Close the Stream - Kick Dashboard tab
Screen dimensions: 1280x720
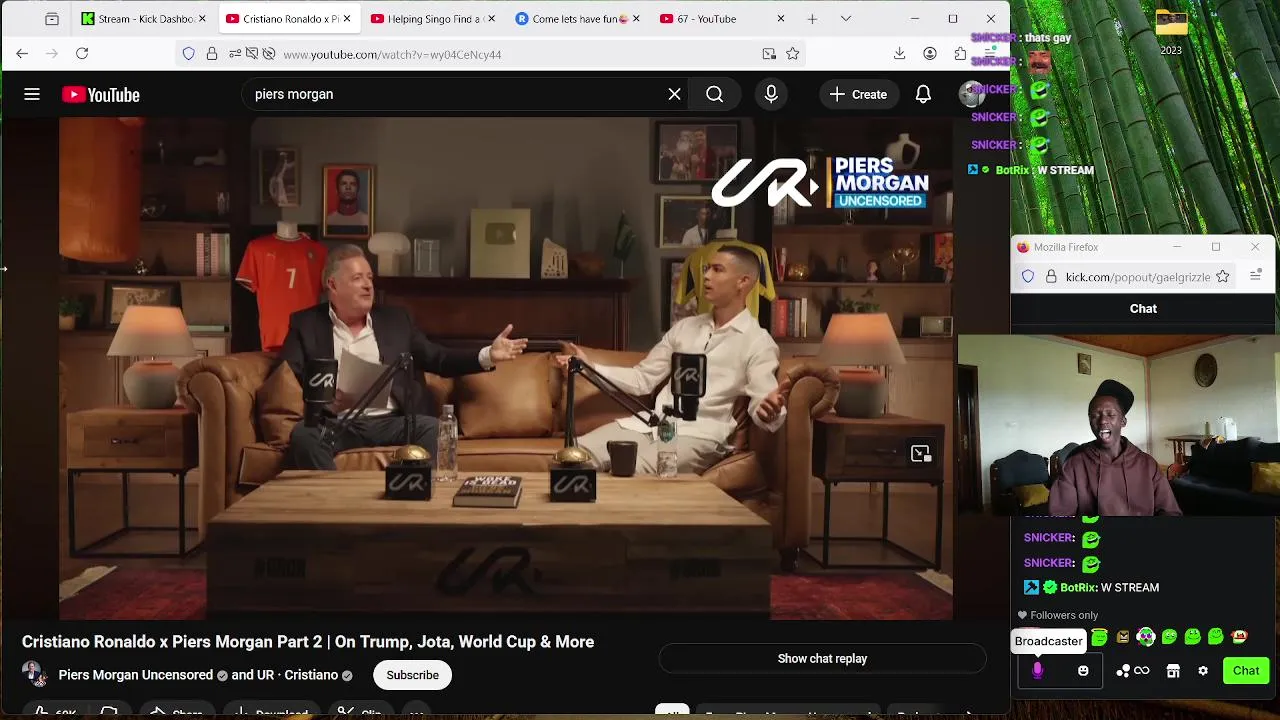click(202, 19)
